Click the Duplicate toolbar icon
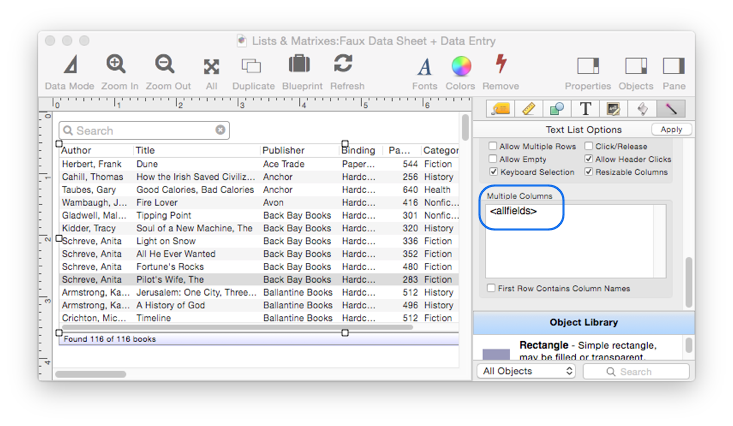Image resolution: width=733 pixels, height=426 pixels. click(253, 72)
